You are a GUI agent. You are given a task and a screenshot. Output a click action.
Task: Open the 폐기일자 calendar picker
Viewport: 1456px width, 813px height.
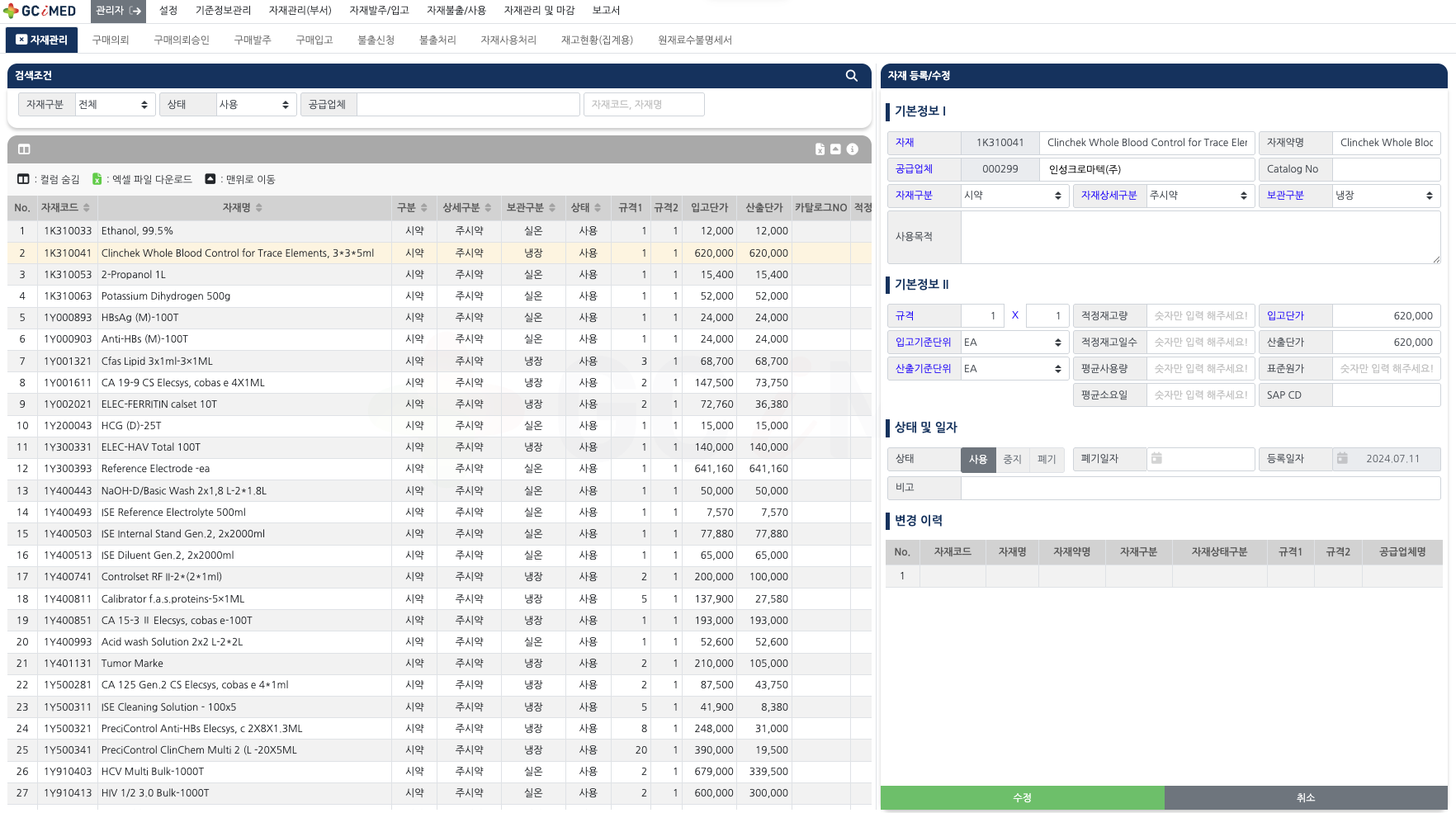click(1157, 459)
